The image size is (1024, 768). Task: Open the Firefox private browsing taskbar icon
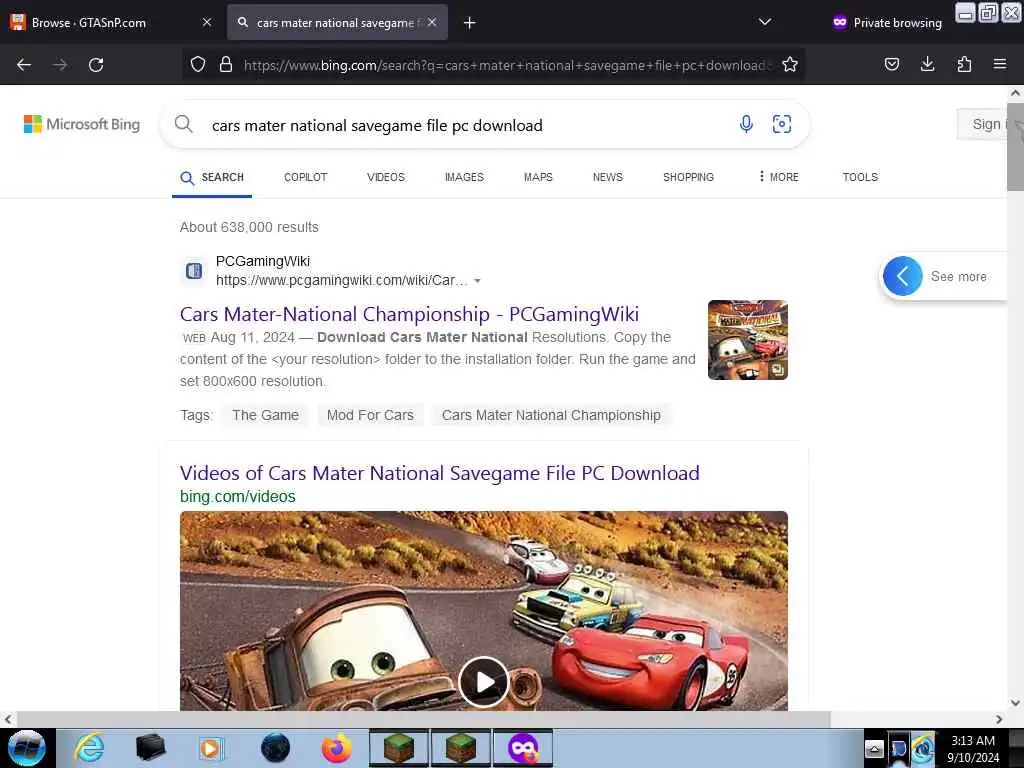point(523,748)
